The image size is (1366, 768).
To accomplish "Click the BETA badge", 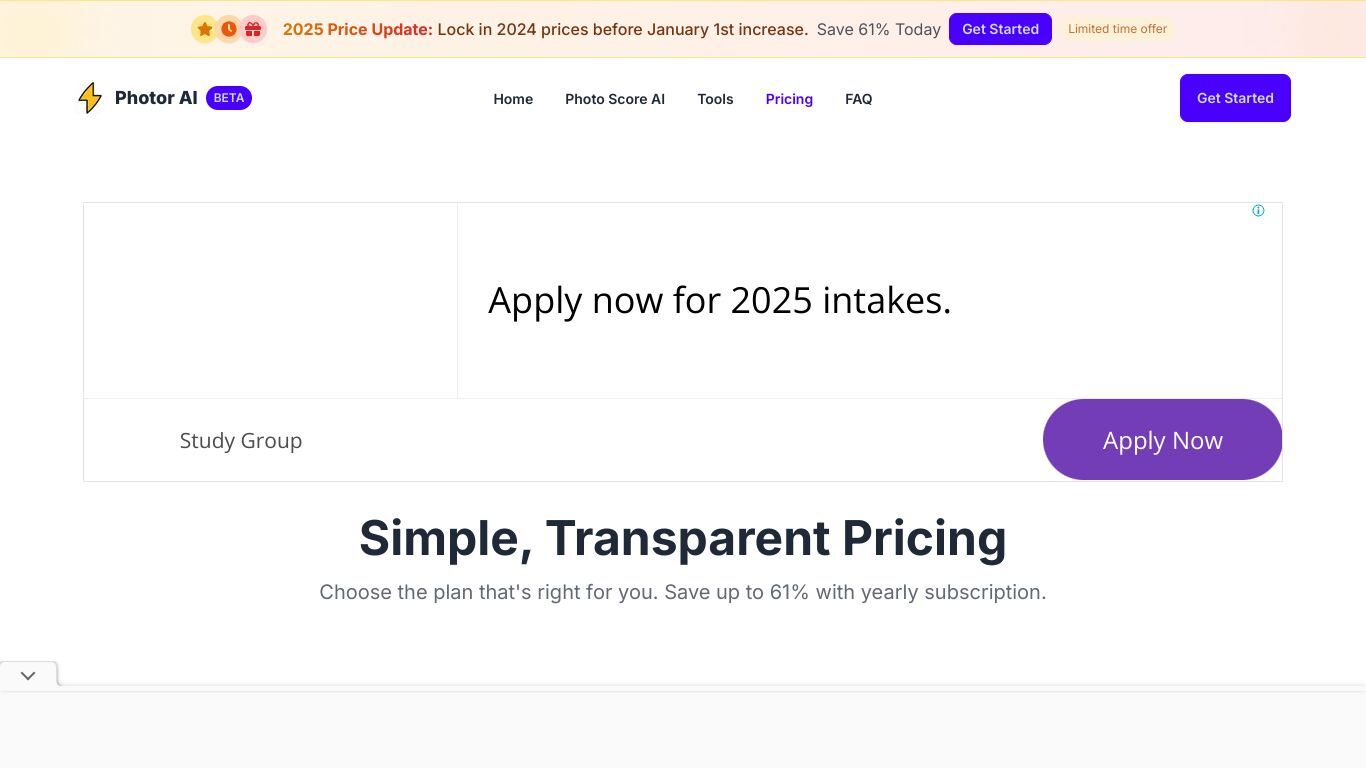I will click(229, 98).
